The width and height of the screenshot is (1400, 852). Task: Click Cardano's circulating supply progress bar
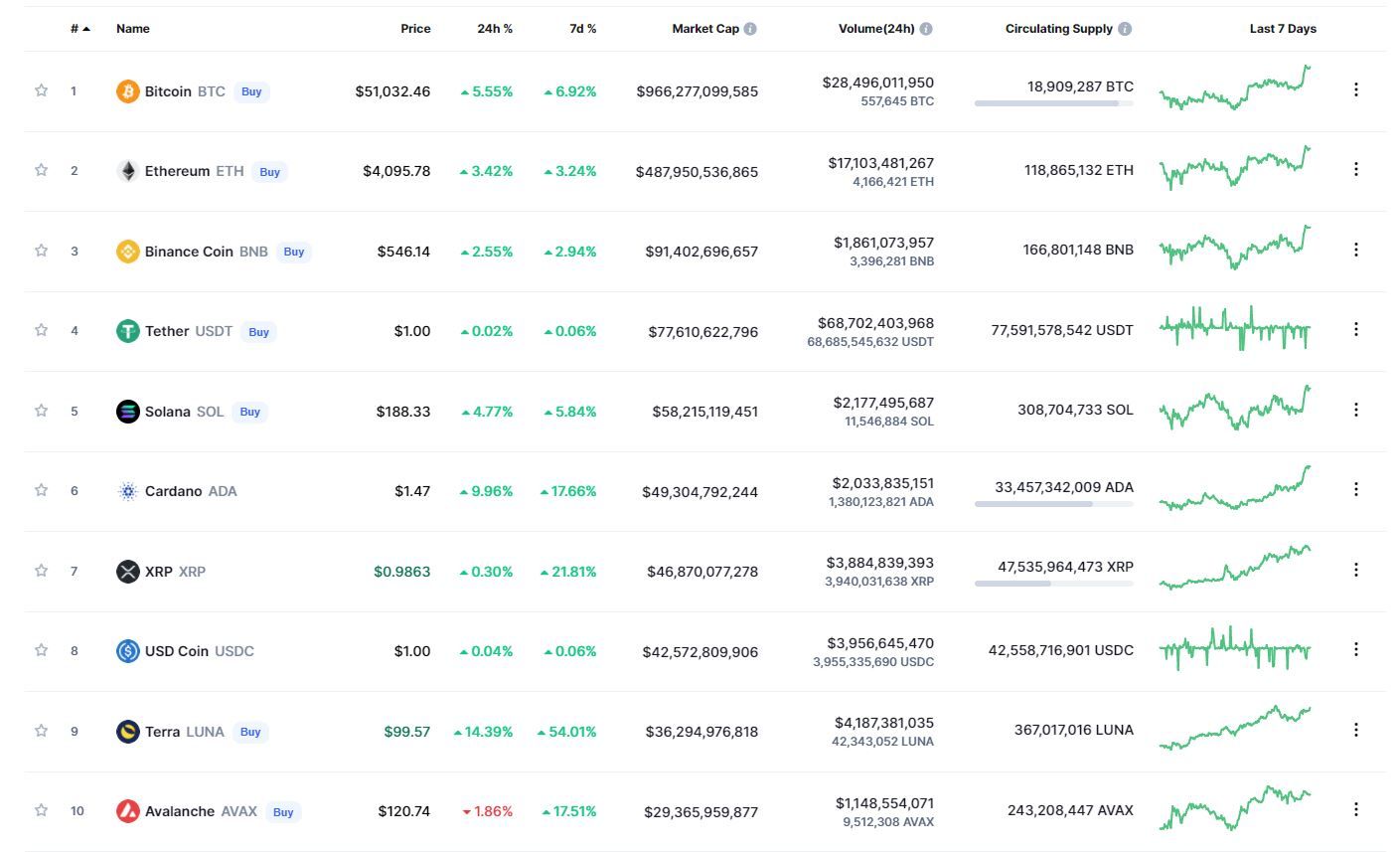(1054, 504)
